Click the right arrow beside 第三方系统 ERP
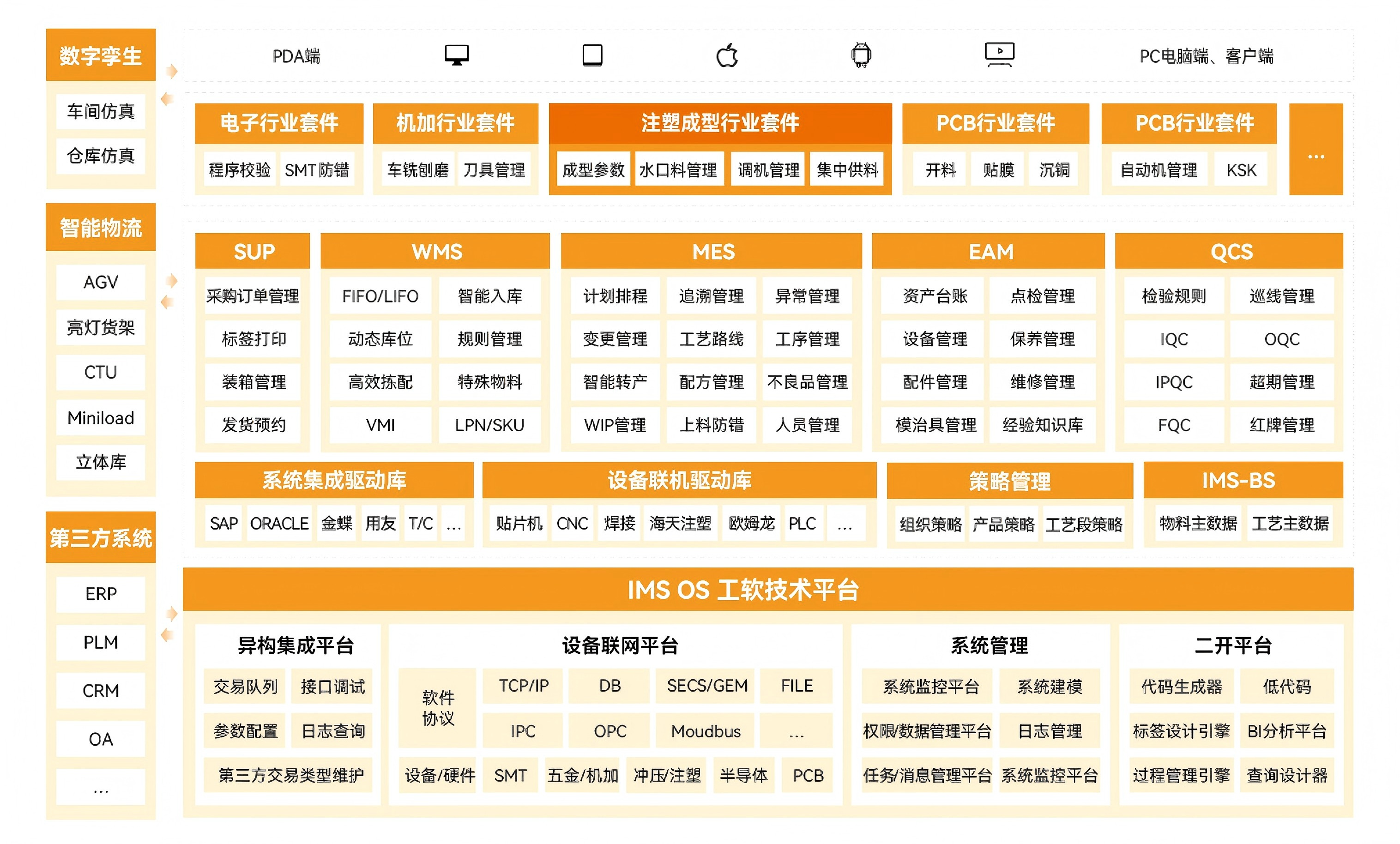 (x=172, y=614)
